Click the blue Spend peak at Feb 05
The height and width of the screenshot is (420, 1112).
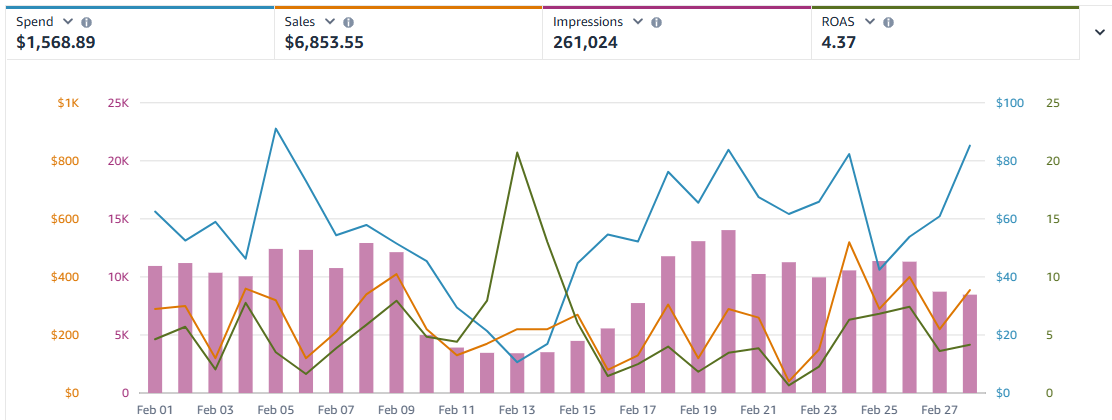click(x=275, y=128)
